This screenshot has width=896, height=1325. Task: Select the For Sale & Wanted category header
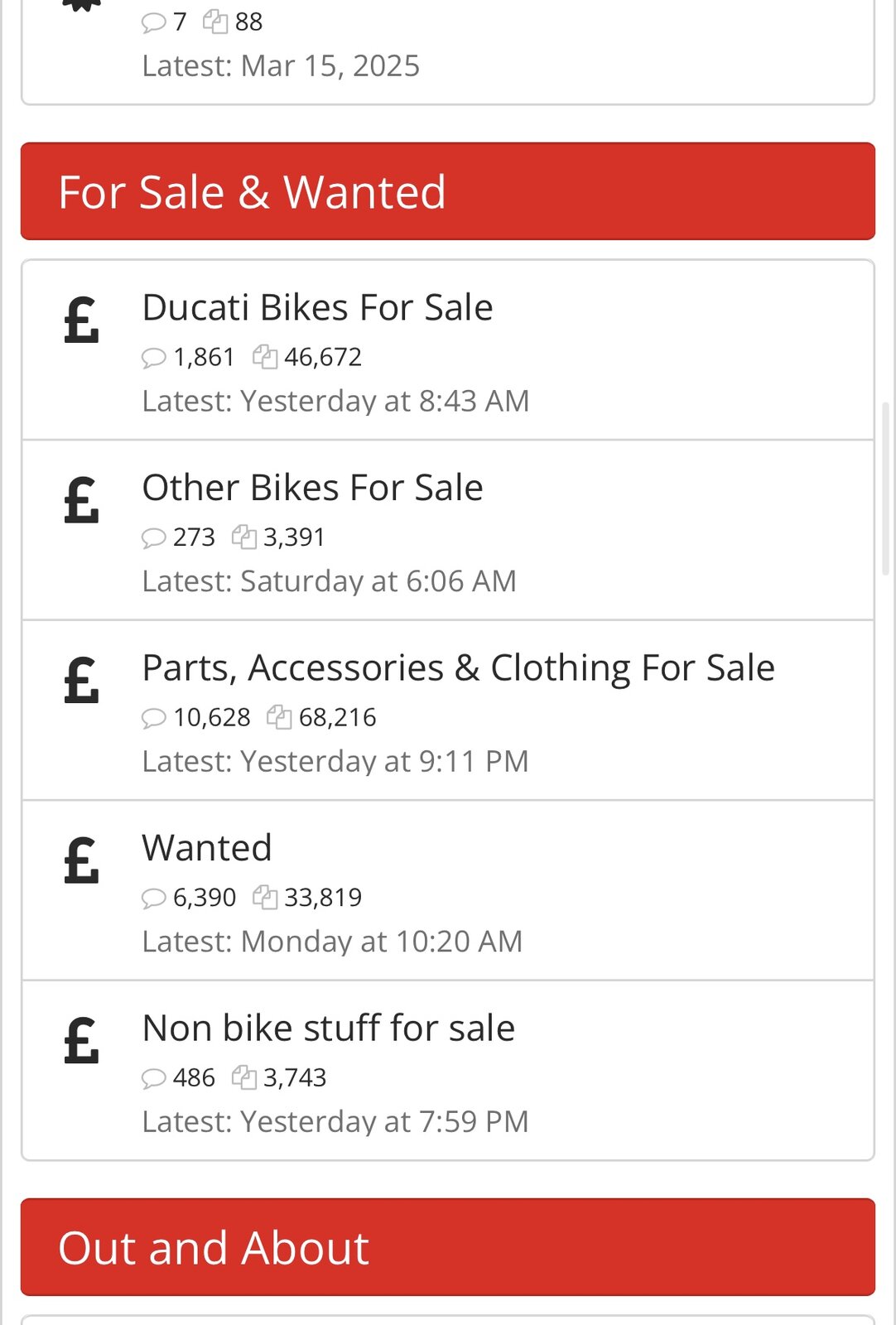tap(252, 192)
